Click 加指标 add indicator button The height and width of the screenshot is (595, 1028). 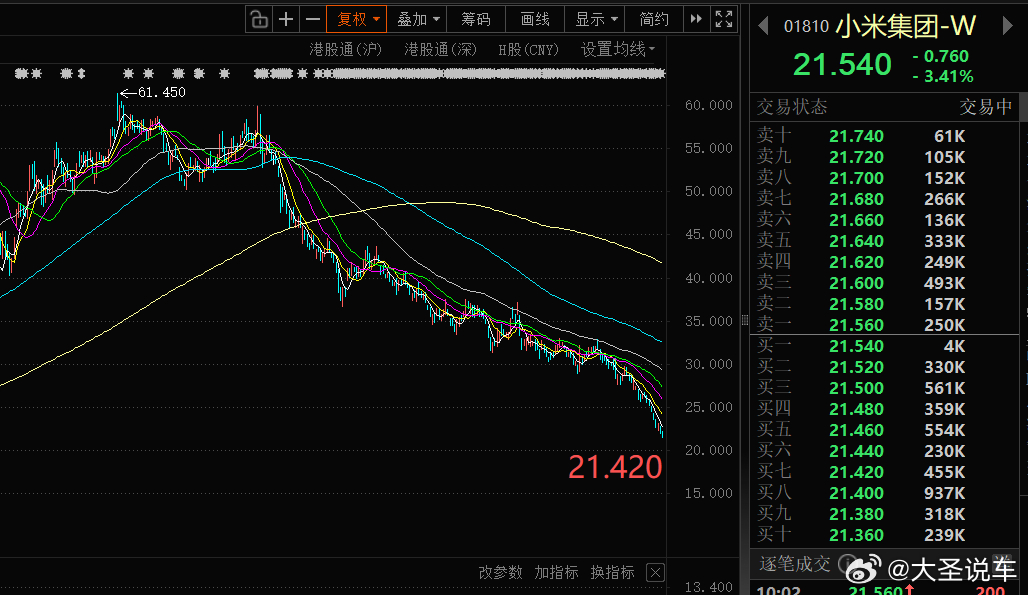(556, 572)
